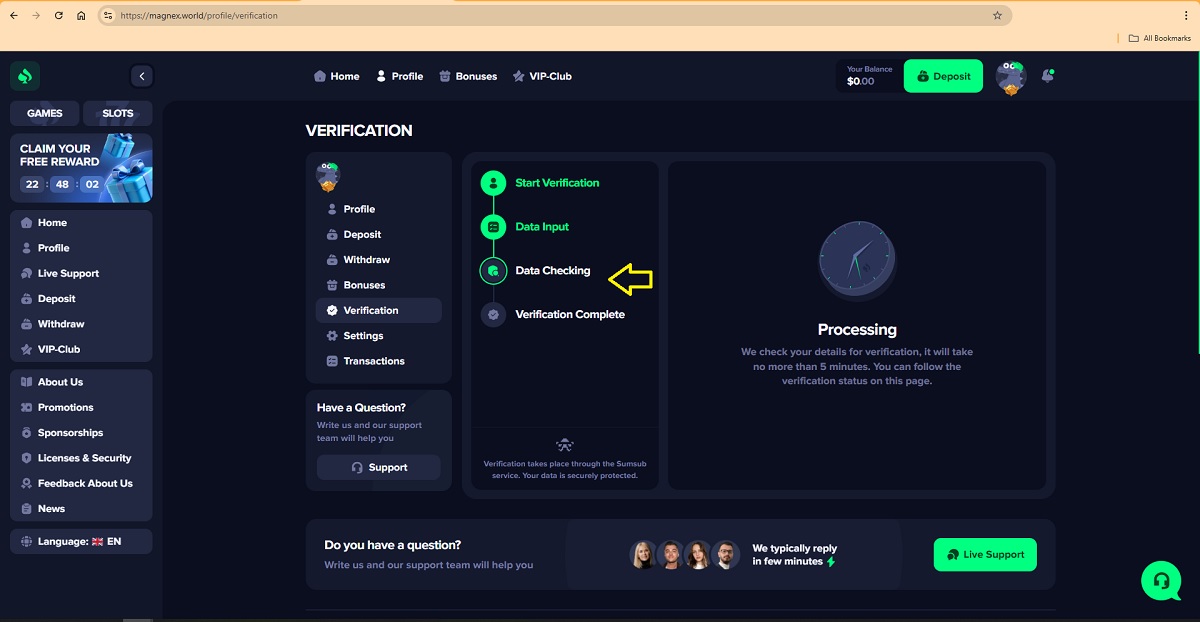Viewport: 1200px width, 622px height.
Task: Open Licenses & Security in sidebar
Action: click(x=84, y=458)
